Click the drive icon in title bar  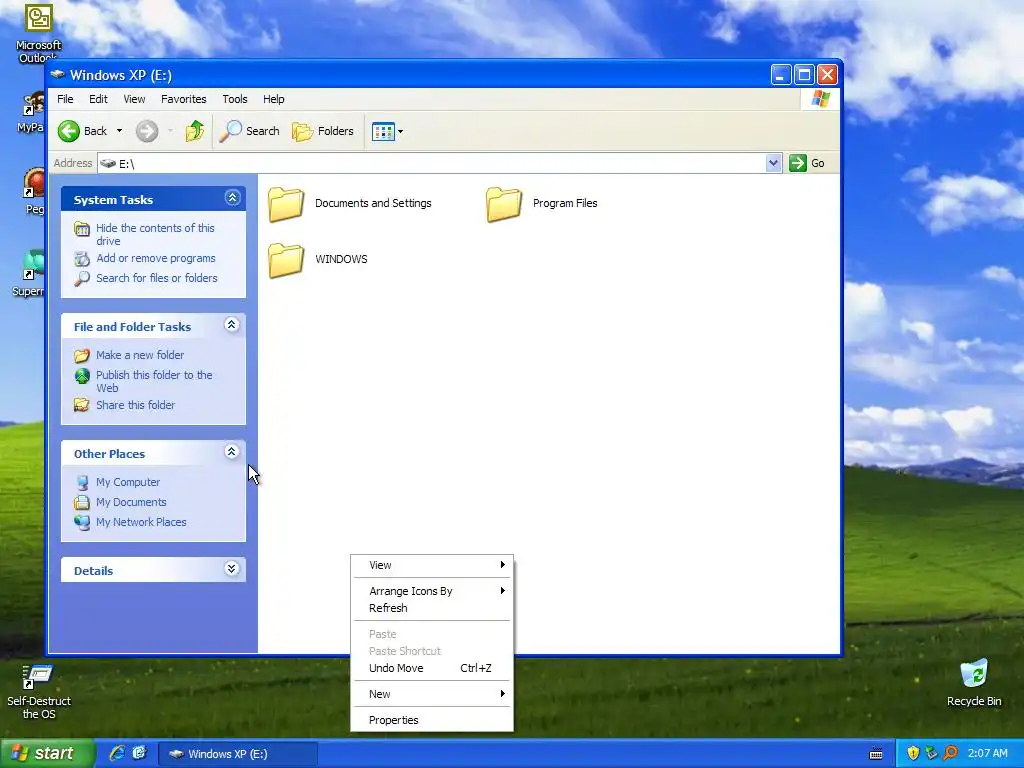click(x=58, y=74)
